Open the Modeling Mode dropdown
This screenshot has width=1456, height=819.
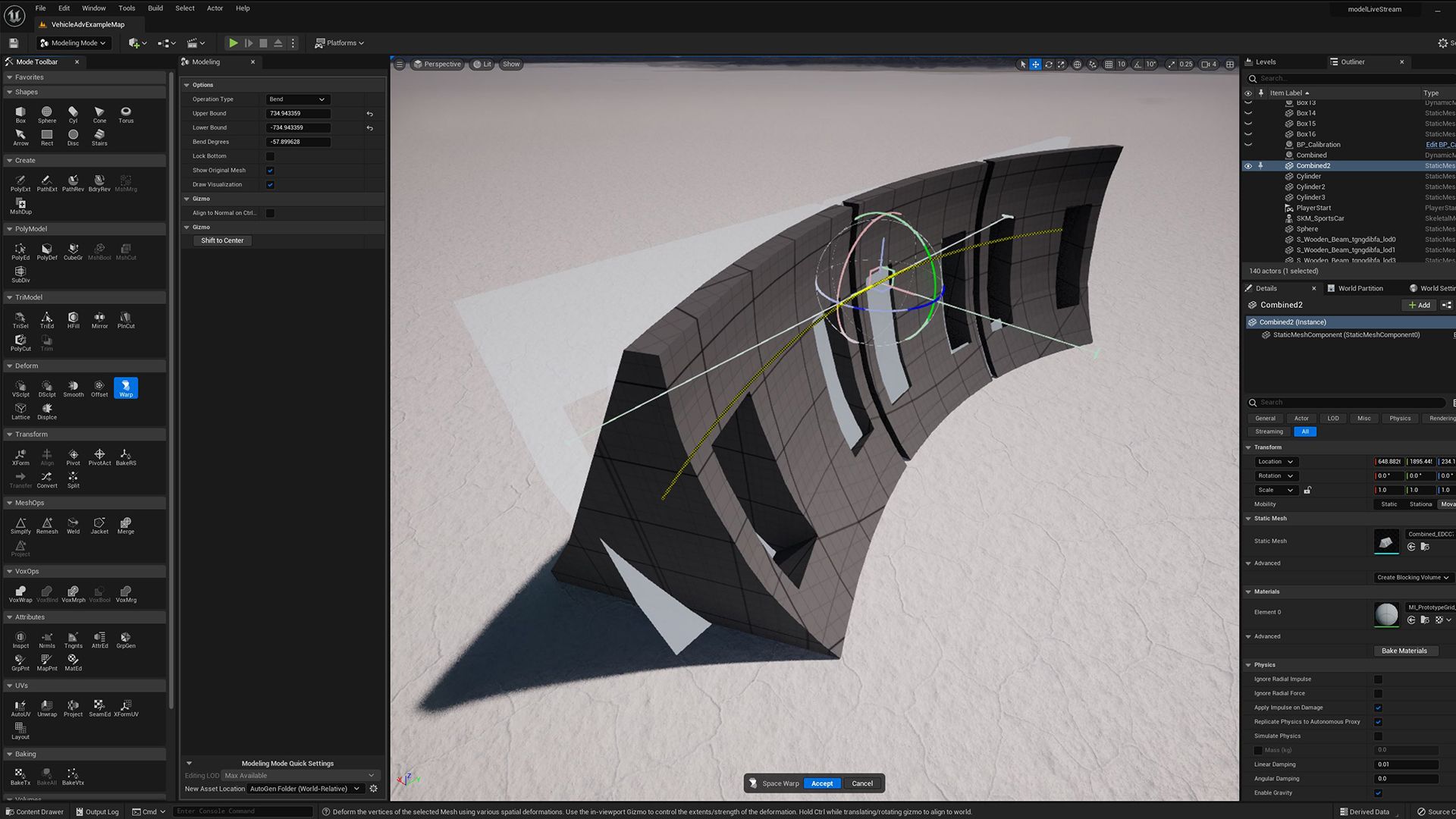click(x=74, y=43)
